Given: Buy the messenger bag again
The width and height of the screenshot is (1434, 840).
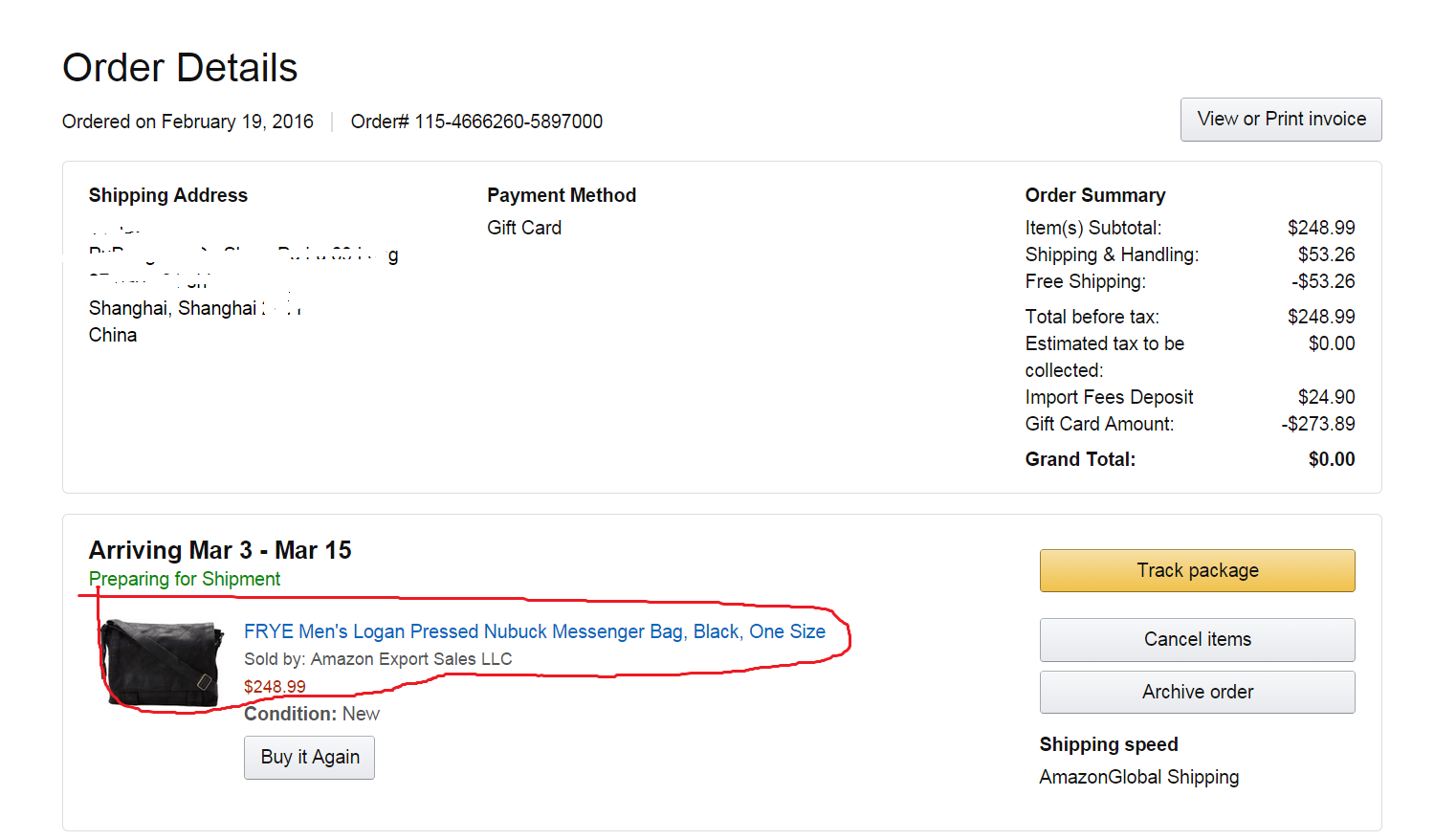Looking at the screenshot, I should pyautogui.click(x=309, y=757).
